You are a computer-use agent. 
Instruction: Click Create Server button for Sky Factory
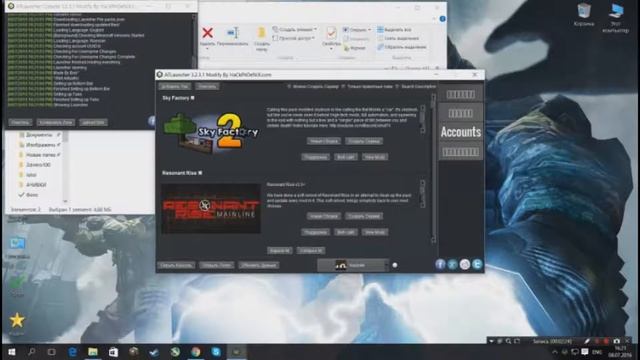(x=364, y=141)
